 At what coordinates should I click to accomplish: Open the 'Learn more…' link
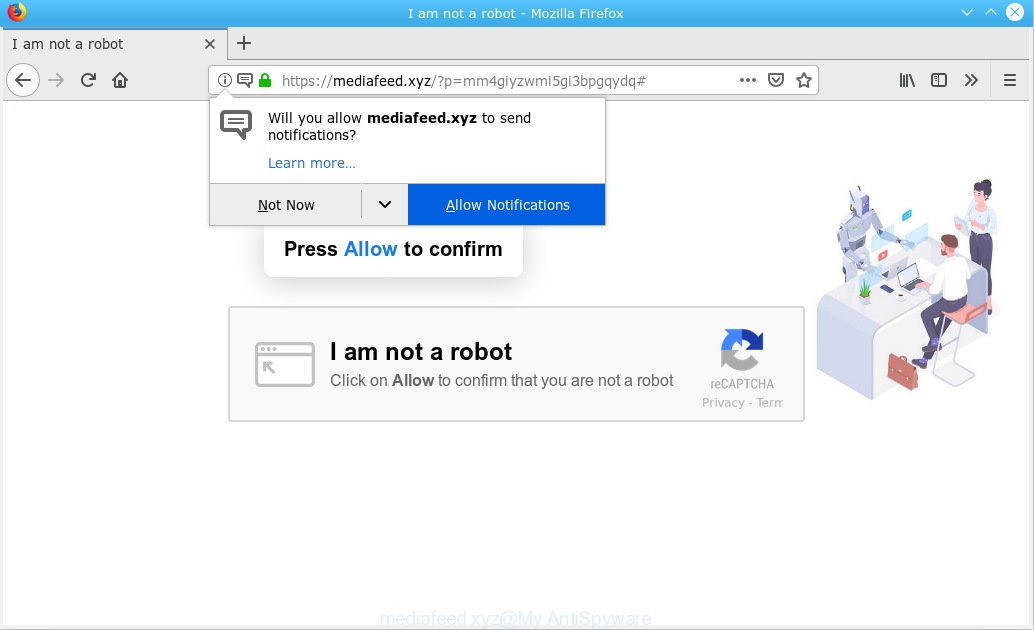point(311,163)
